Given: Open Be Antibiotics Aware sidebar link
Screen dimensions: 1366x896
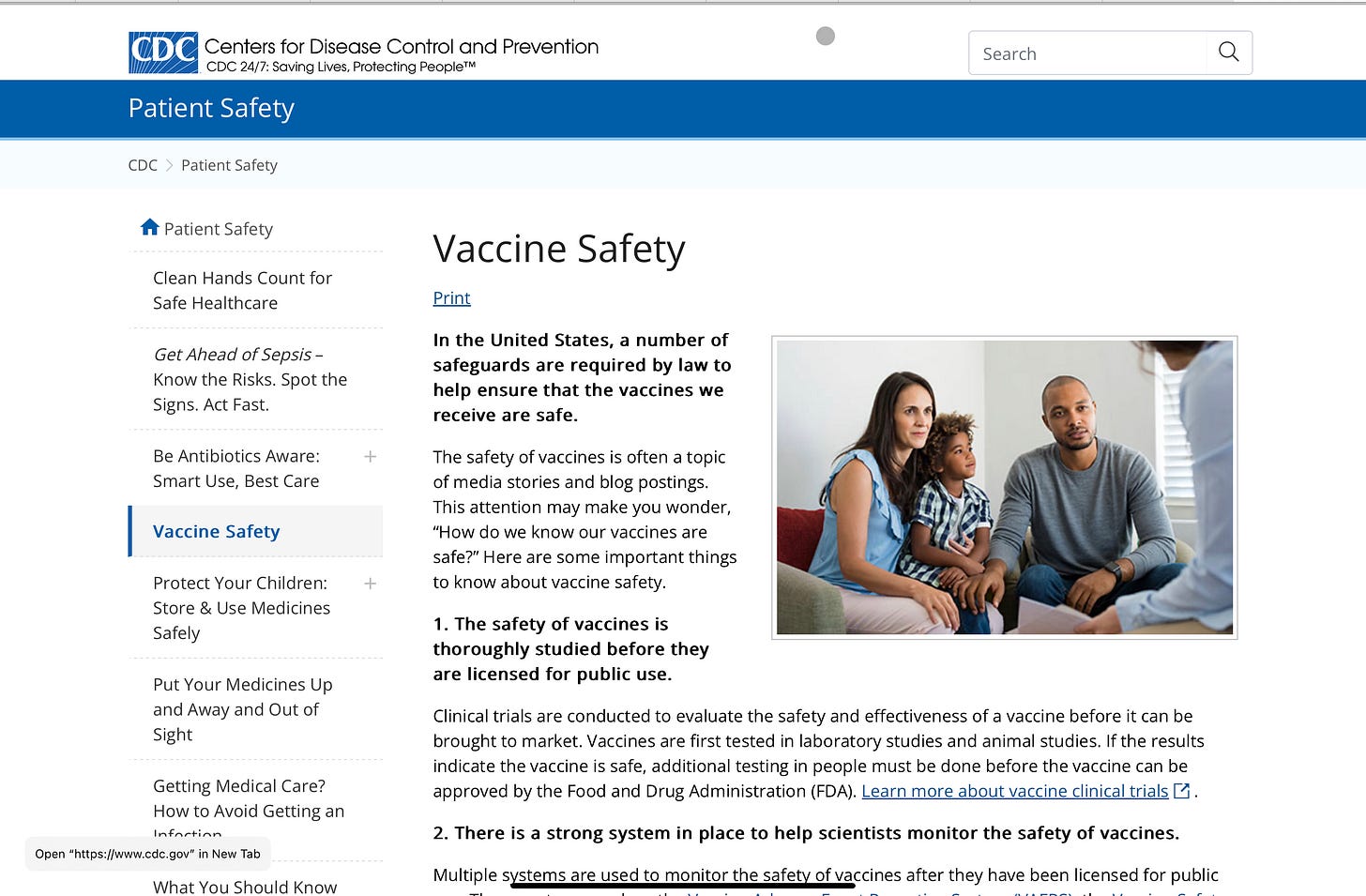Looking at the screenshot, I should coord(236,468).
